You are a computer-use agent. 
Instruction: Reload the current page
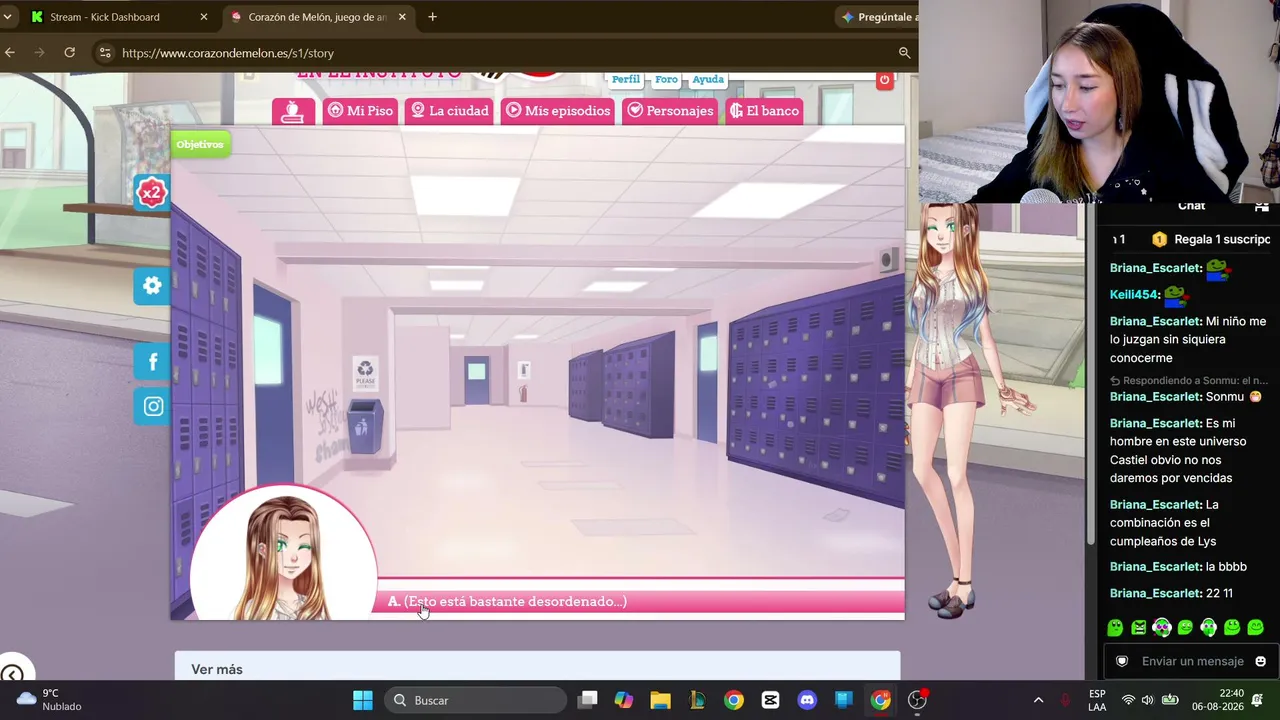[70, 53]
